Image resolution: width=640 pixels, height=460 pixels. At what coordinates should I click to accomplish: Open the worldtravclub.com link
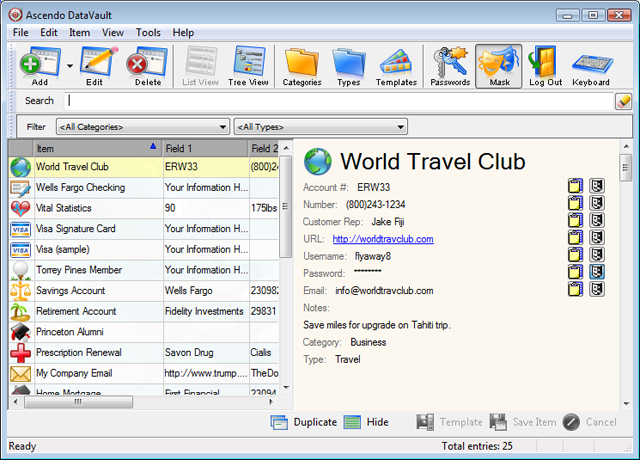point(383,239)
